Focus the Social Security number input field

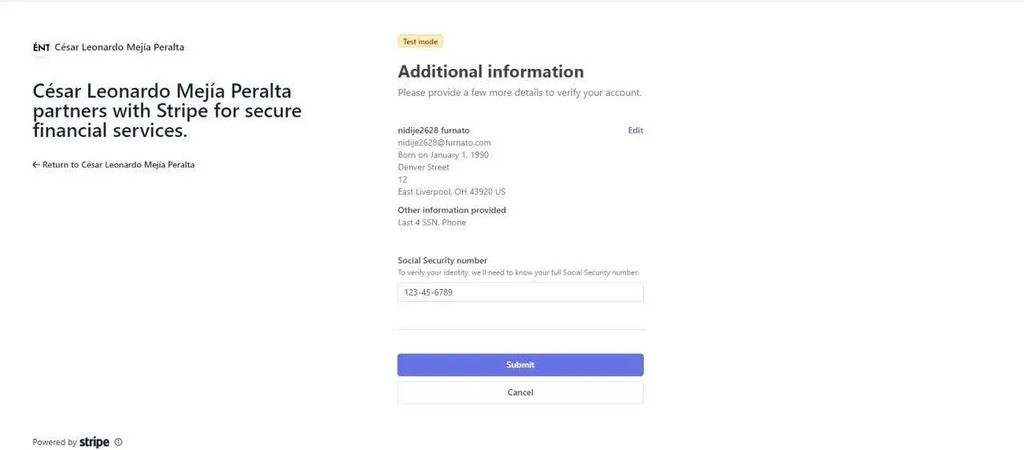tap(520, 293)
